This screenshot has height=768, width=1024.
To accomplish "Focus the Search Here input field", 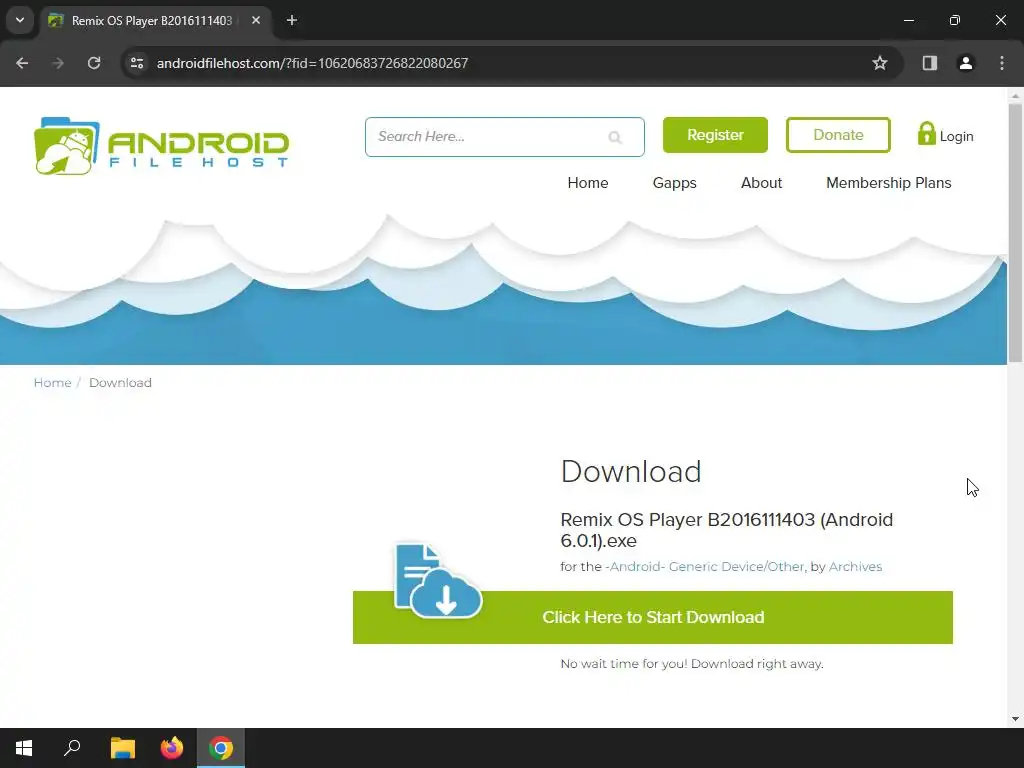I will pyautogui.click(x=504, y=137).
